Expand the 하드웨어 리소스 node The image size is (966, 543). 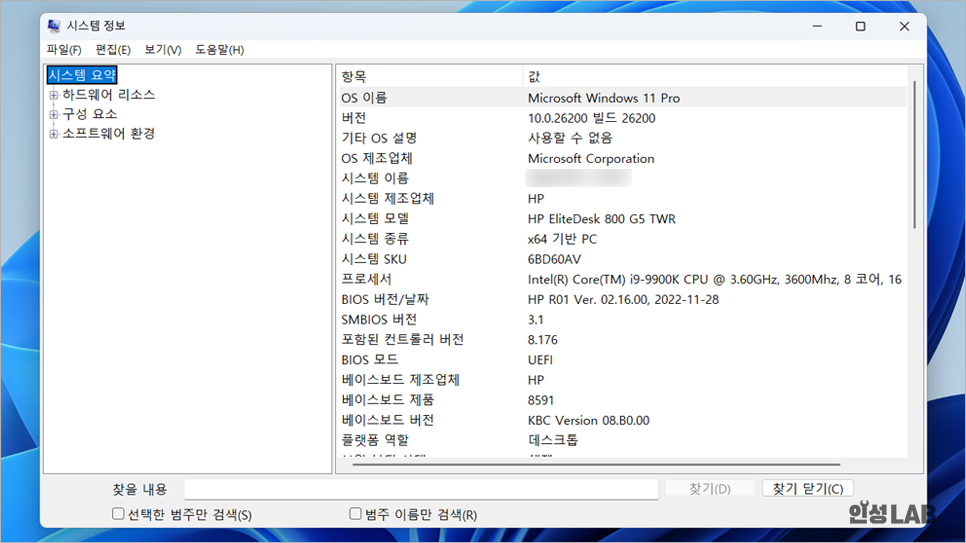point(54,95)
